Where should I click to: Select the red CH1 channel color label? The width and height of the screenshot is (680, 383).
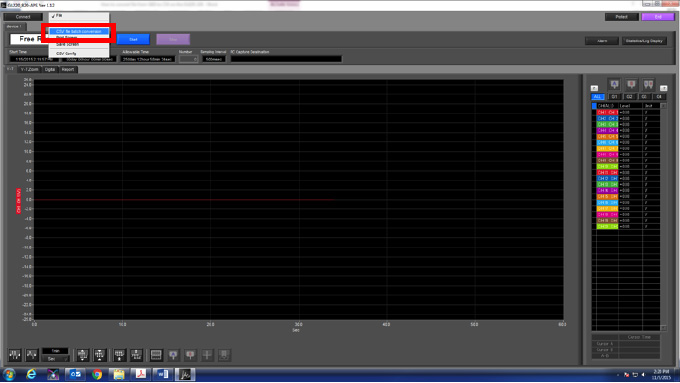pos(607,112)
